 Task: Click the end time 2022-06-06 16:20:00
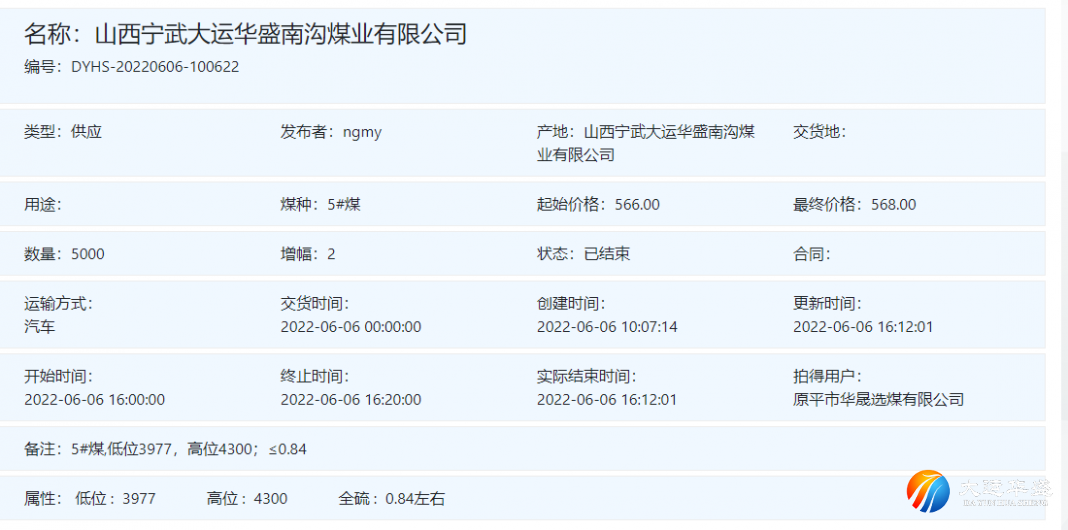tap(350, 400)
